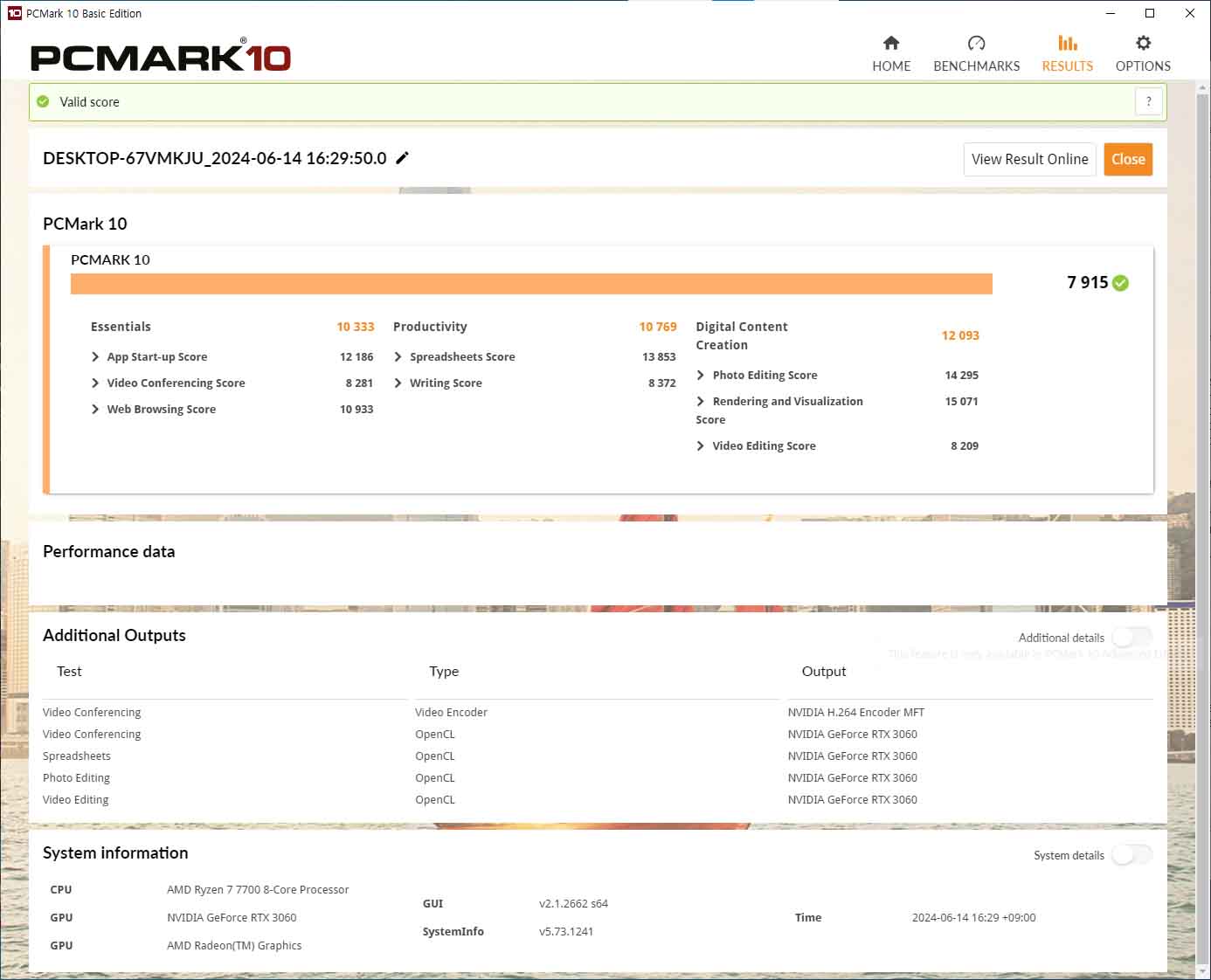
Task: Click the Test column header
Action: (69, 671)
